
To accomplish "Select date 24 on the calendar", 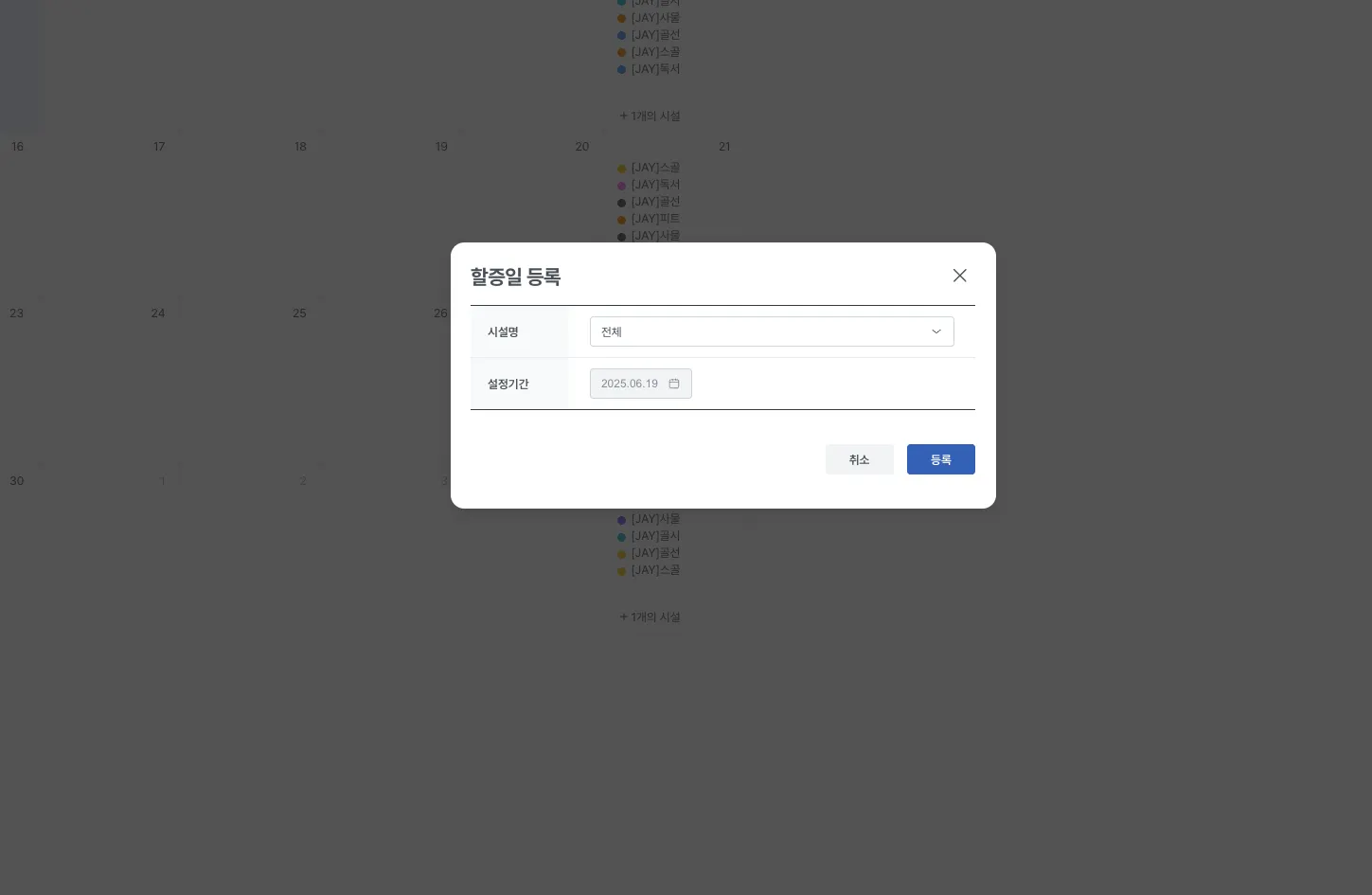I will pyautogui.click(x=158, y=313).
